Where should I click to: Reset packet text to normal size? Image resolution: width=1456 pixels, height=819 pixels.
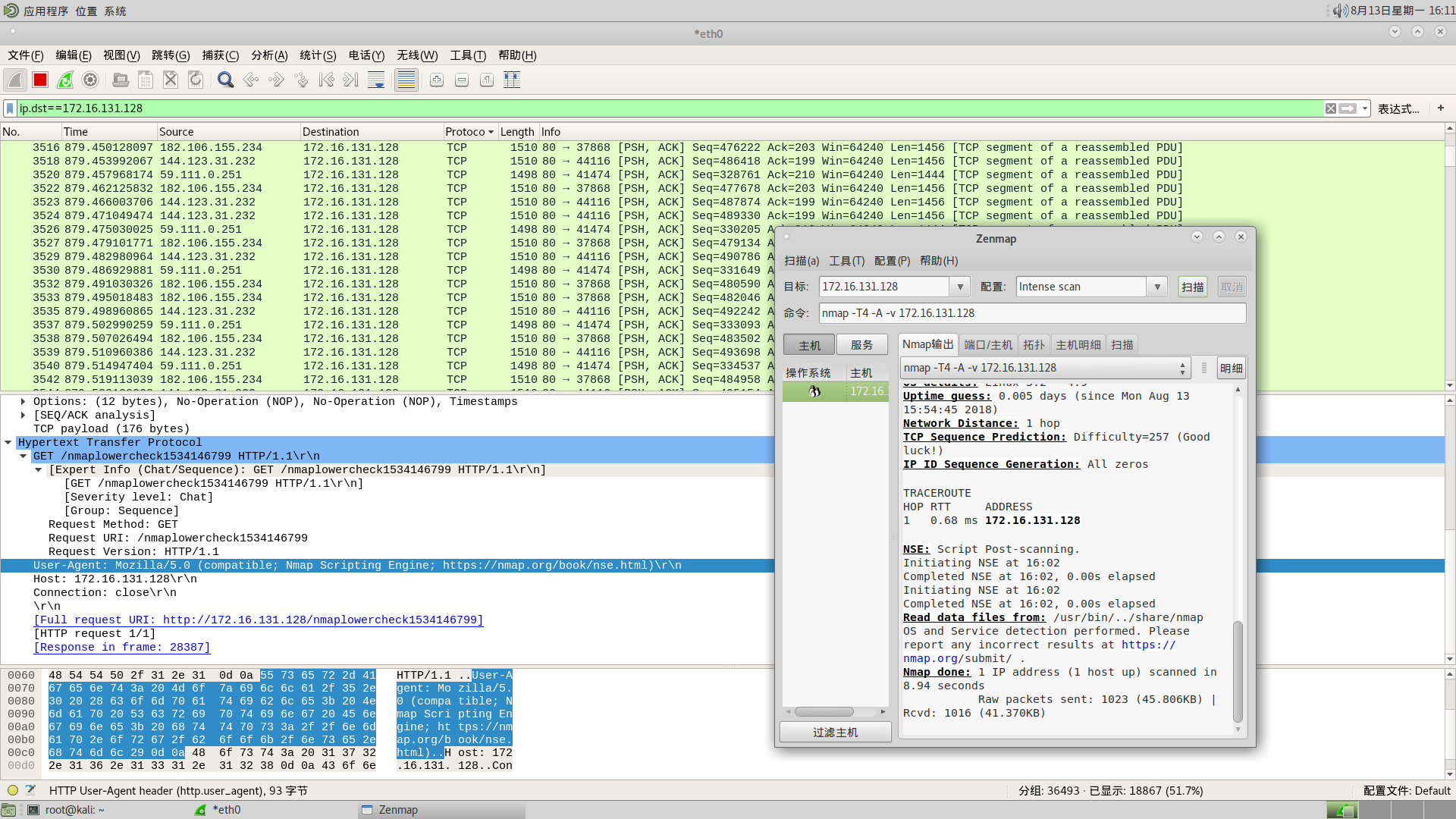[487, 80]
